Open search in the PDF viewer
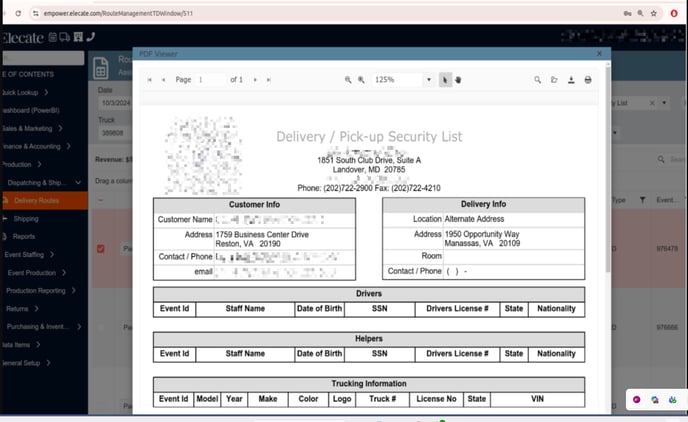The height and width of the screenshot is (422, 688). 537,79
